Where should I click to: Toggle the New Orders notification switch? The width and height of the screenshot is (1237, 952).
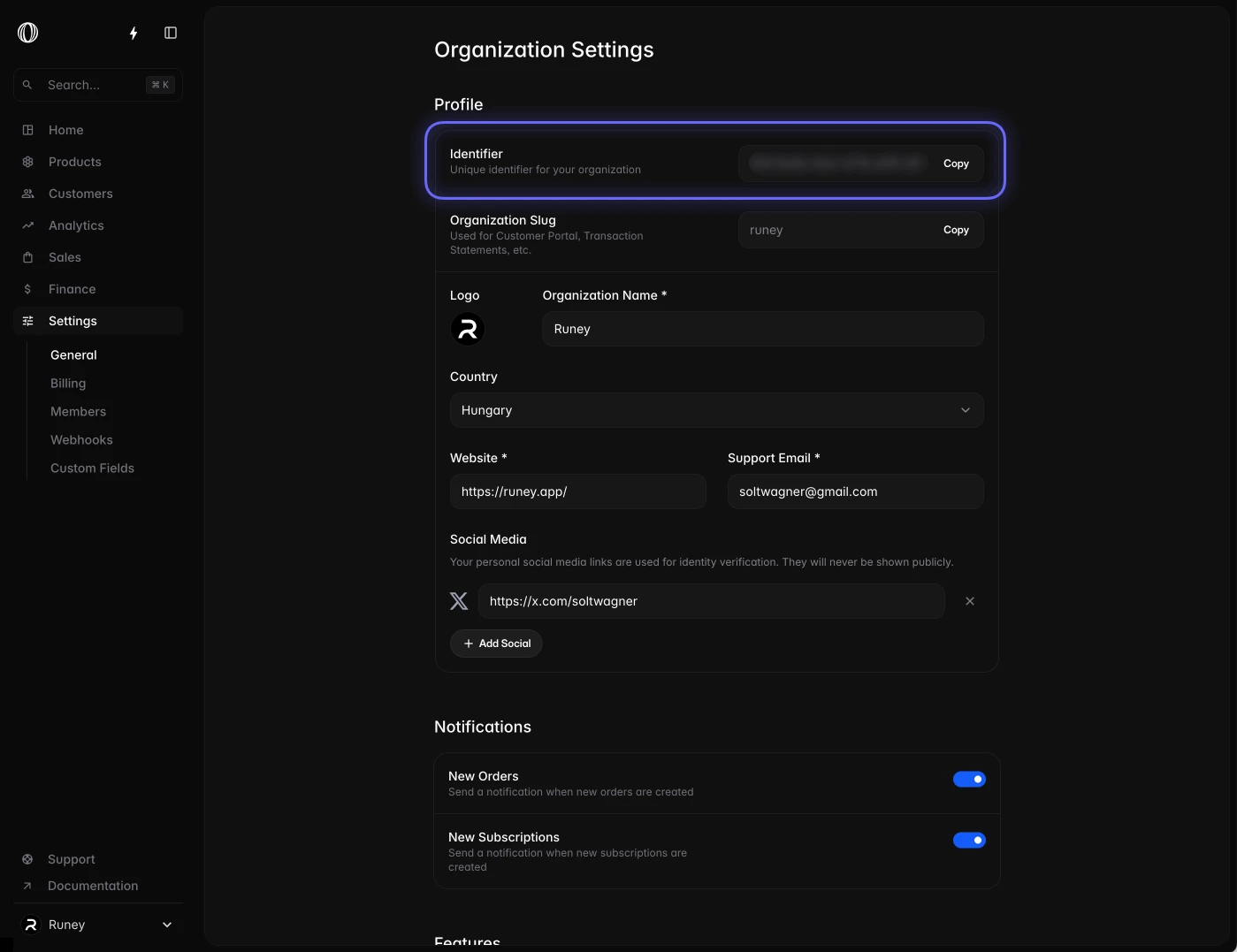(x=969, y=779)
